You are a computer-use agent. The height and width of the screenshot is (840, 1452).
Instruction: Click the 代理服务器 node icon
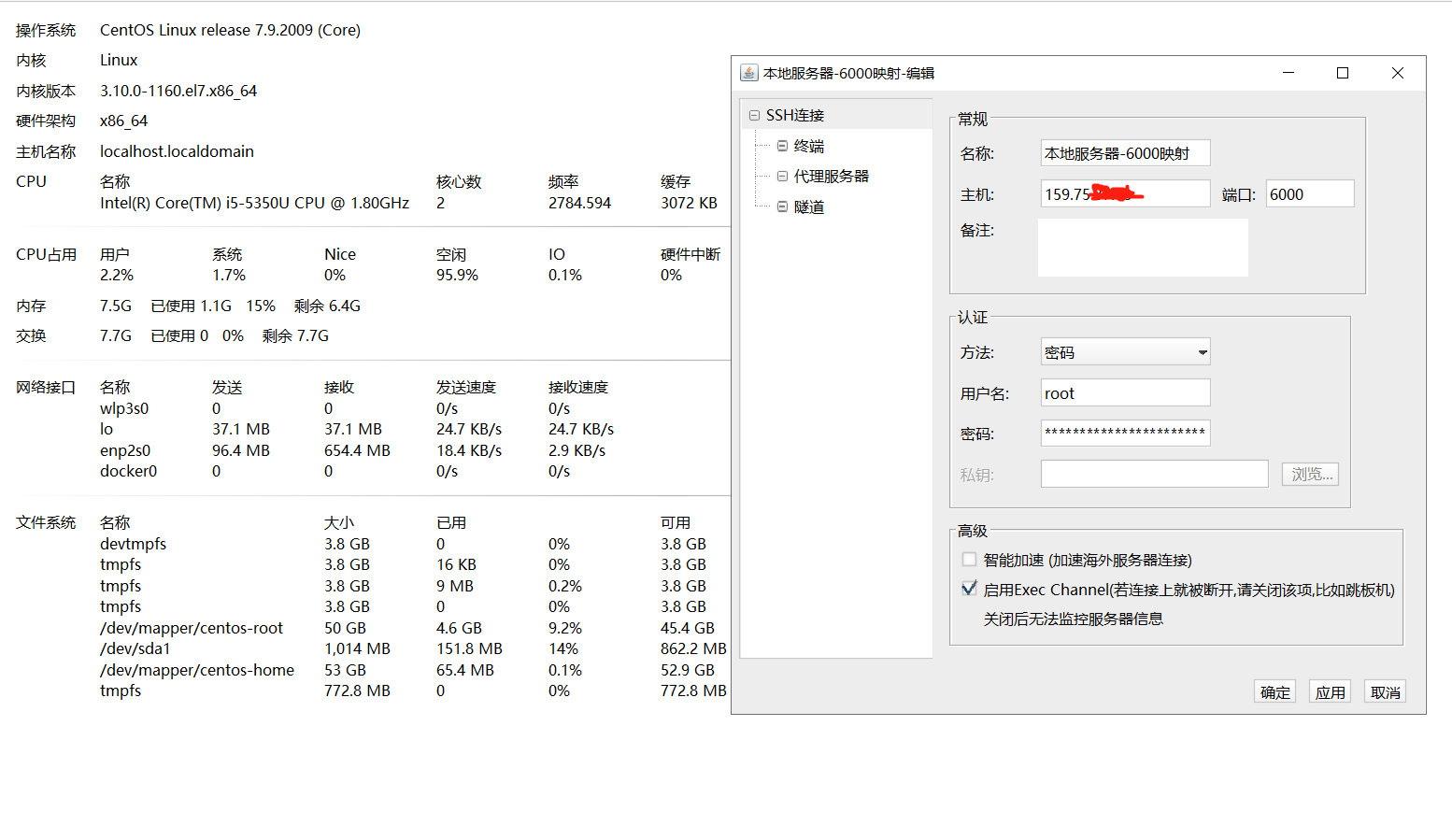pyautogui.click(x=782, y=176)
